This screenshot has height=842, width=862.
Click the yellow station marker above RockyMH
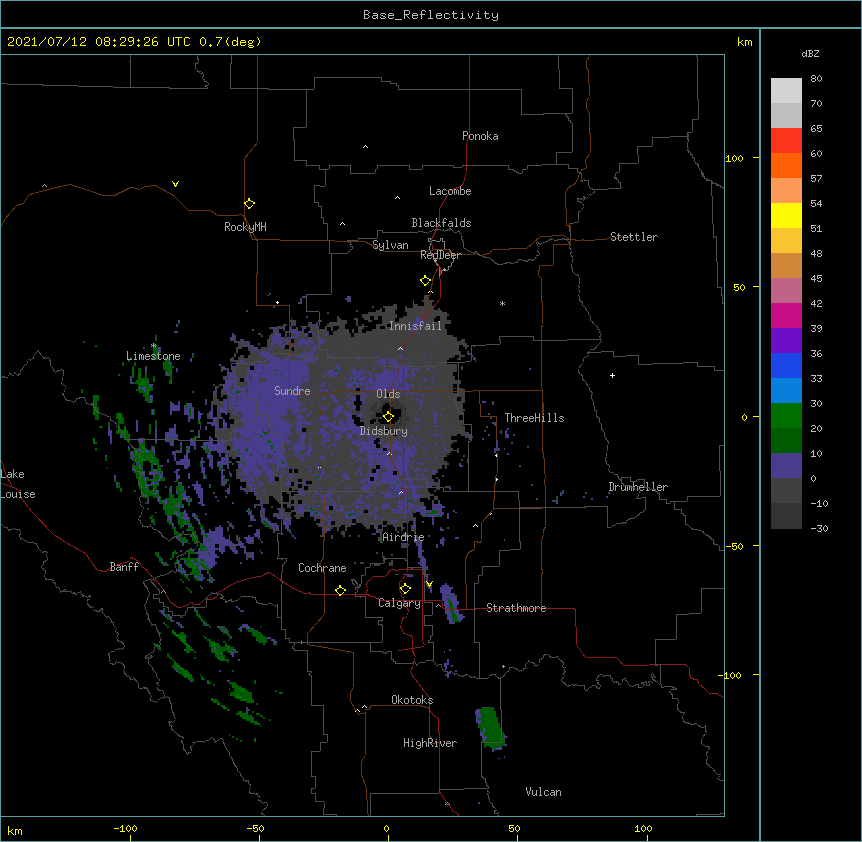(250, 203)
